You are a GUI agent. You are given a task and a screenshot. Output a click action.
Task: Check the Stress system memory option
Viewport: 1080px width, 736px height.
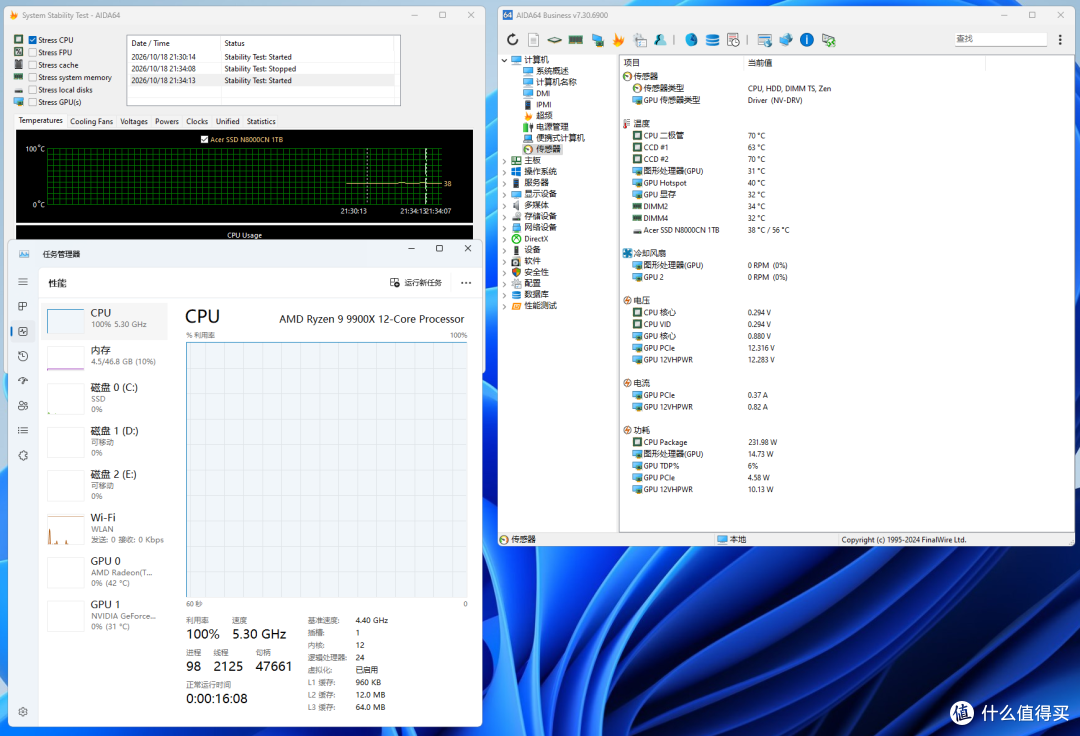click(x=32, y=77)
